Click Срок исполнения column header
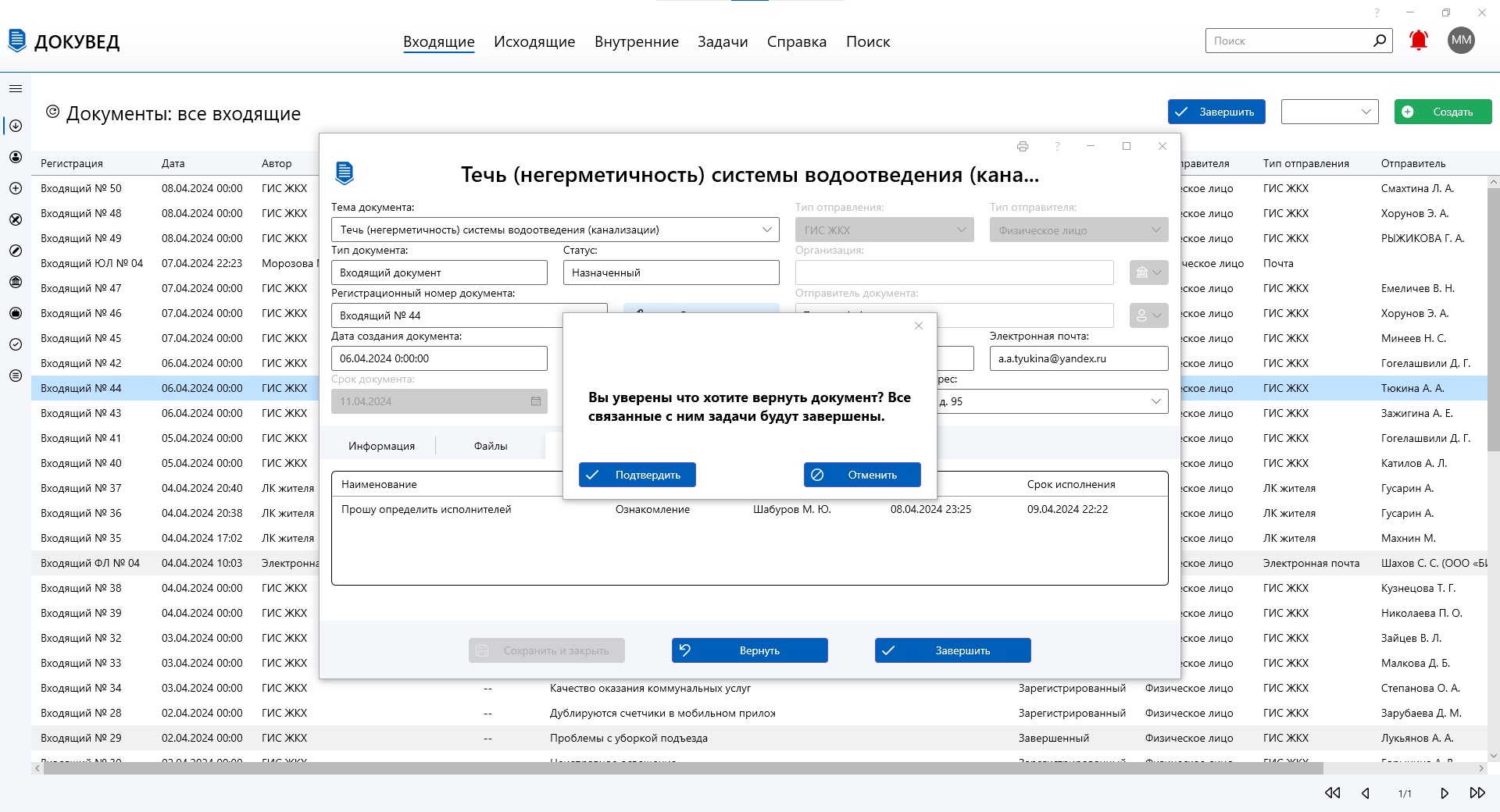The height and width of the screenshot is (812, 1500). (1071, 484)
